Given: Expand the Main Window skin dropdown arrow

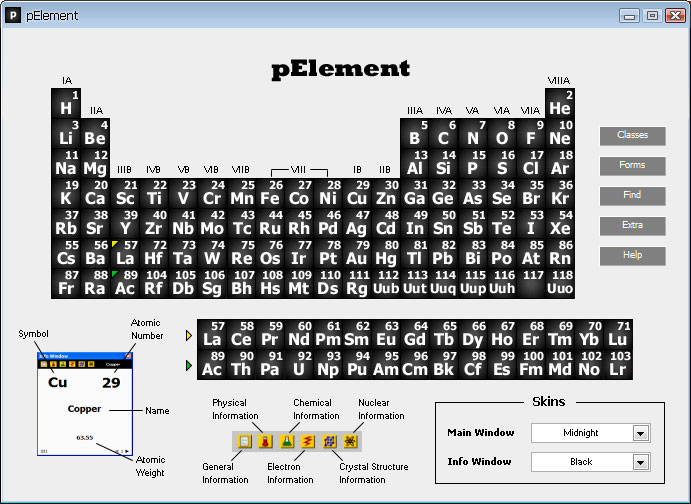Looking at the screenshot, I should 641,433.
